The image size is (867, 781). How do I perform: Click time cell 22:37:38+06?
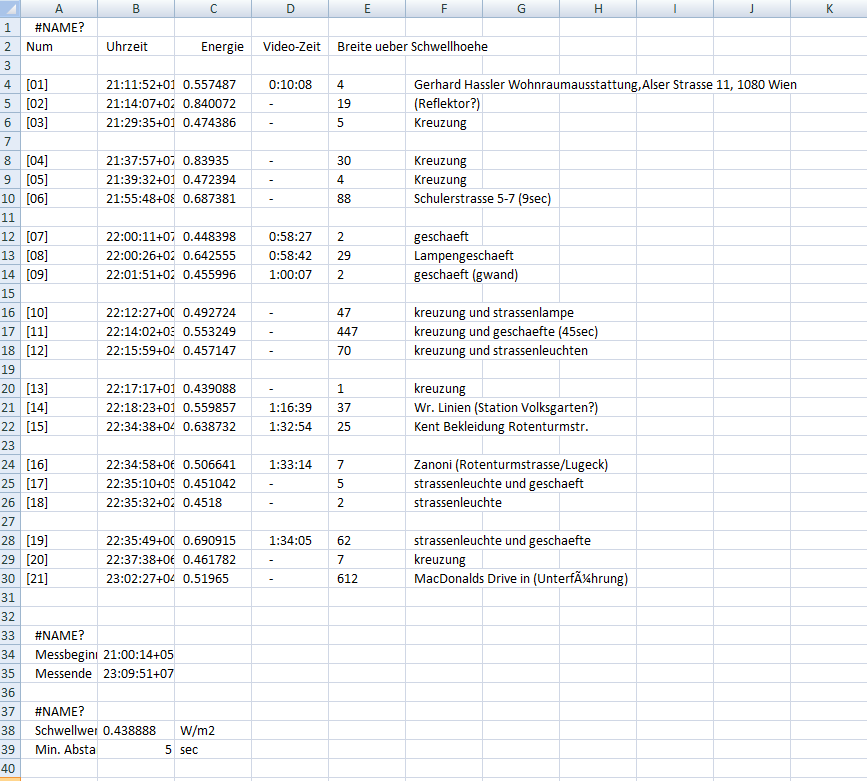pos(136,559)
